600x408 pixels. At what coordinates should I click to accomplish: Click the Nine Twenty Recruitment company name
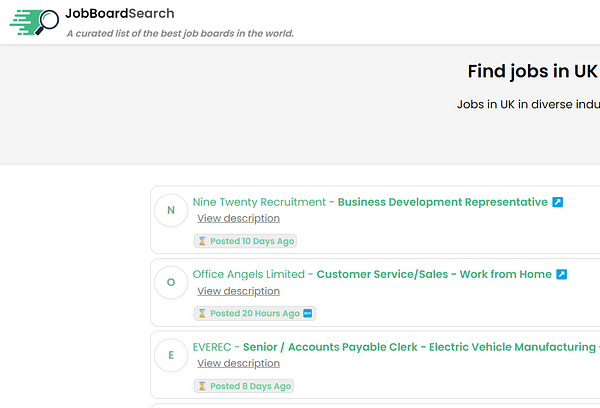[x=259, y=202]
